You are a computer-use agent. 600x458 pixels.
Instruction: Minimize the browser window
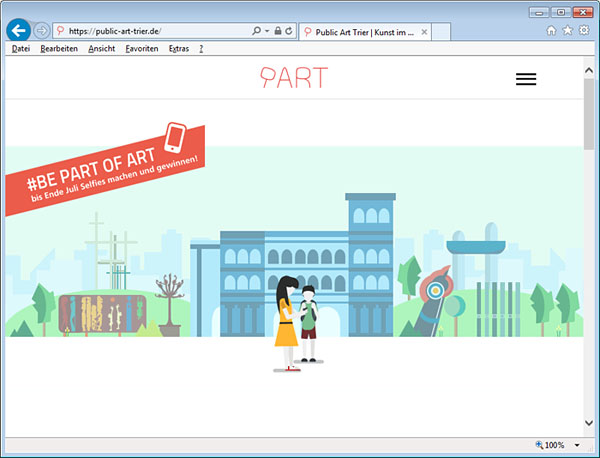[x=539, y=13]
